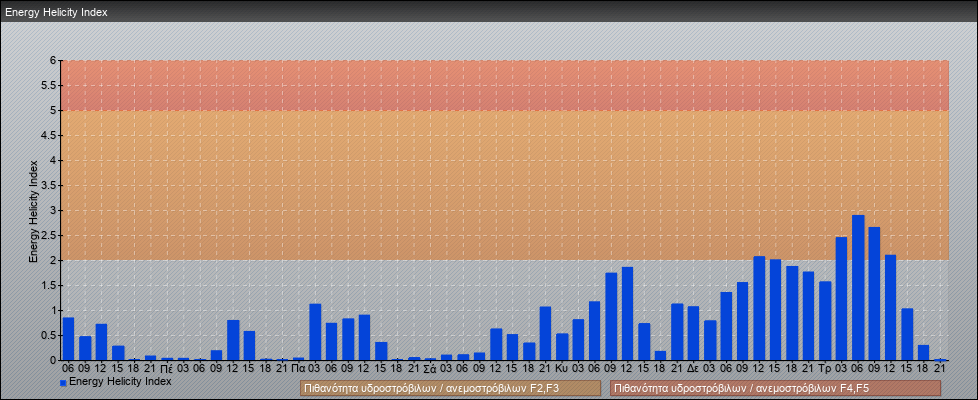Click the red band between 5 and 6
978x400 pixels.
click(505, 85)
